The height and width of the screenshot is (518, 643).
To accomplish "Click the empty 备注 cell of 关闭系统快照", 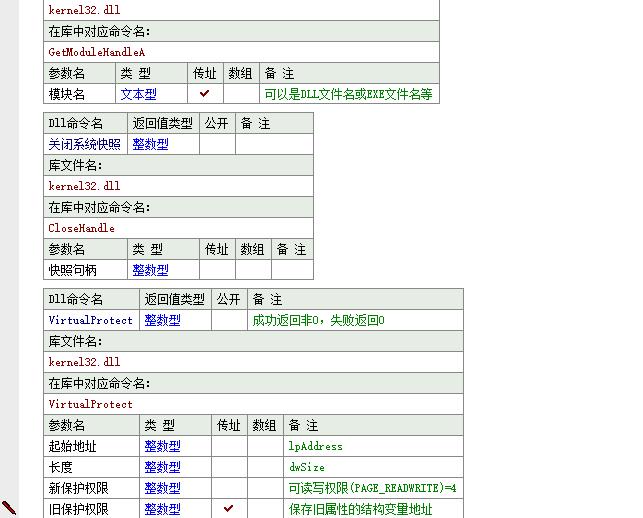I will (274, 144).
